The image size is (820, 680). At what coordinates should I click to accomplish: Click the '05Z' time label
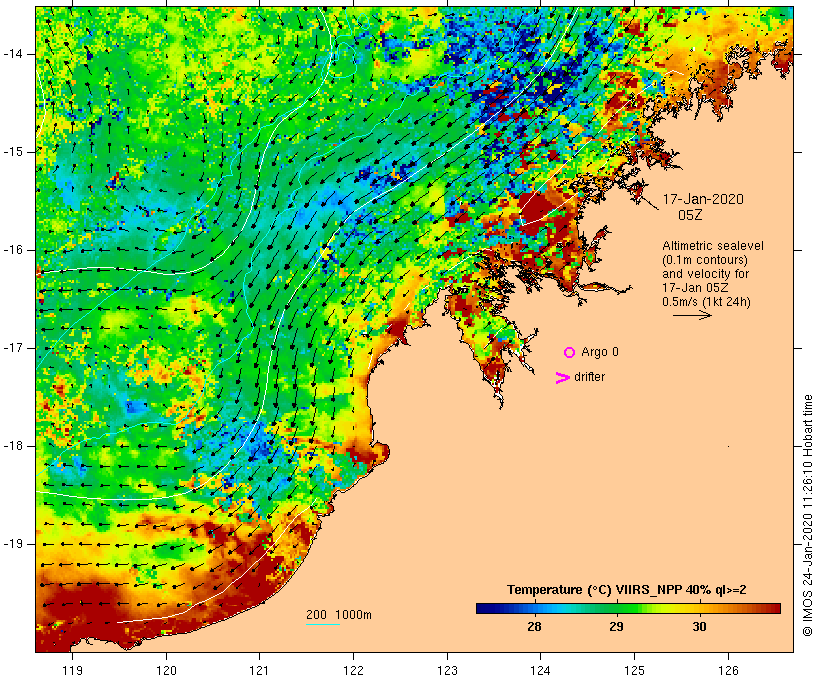pyautogui.click(x=690, y=215)
